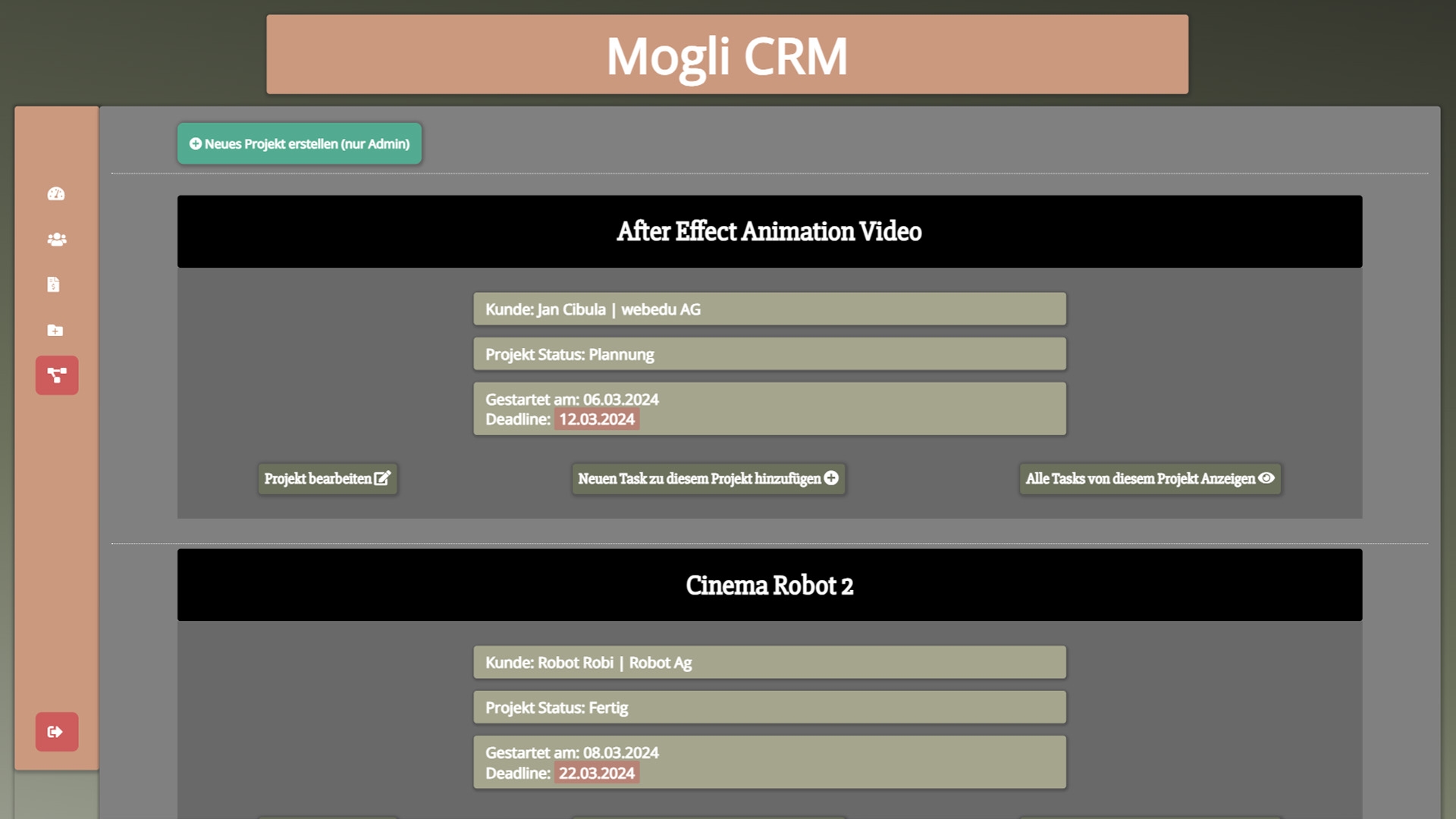
Task: Click the red logout icon button
Action: 56,732
